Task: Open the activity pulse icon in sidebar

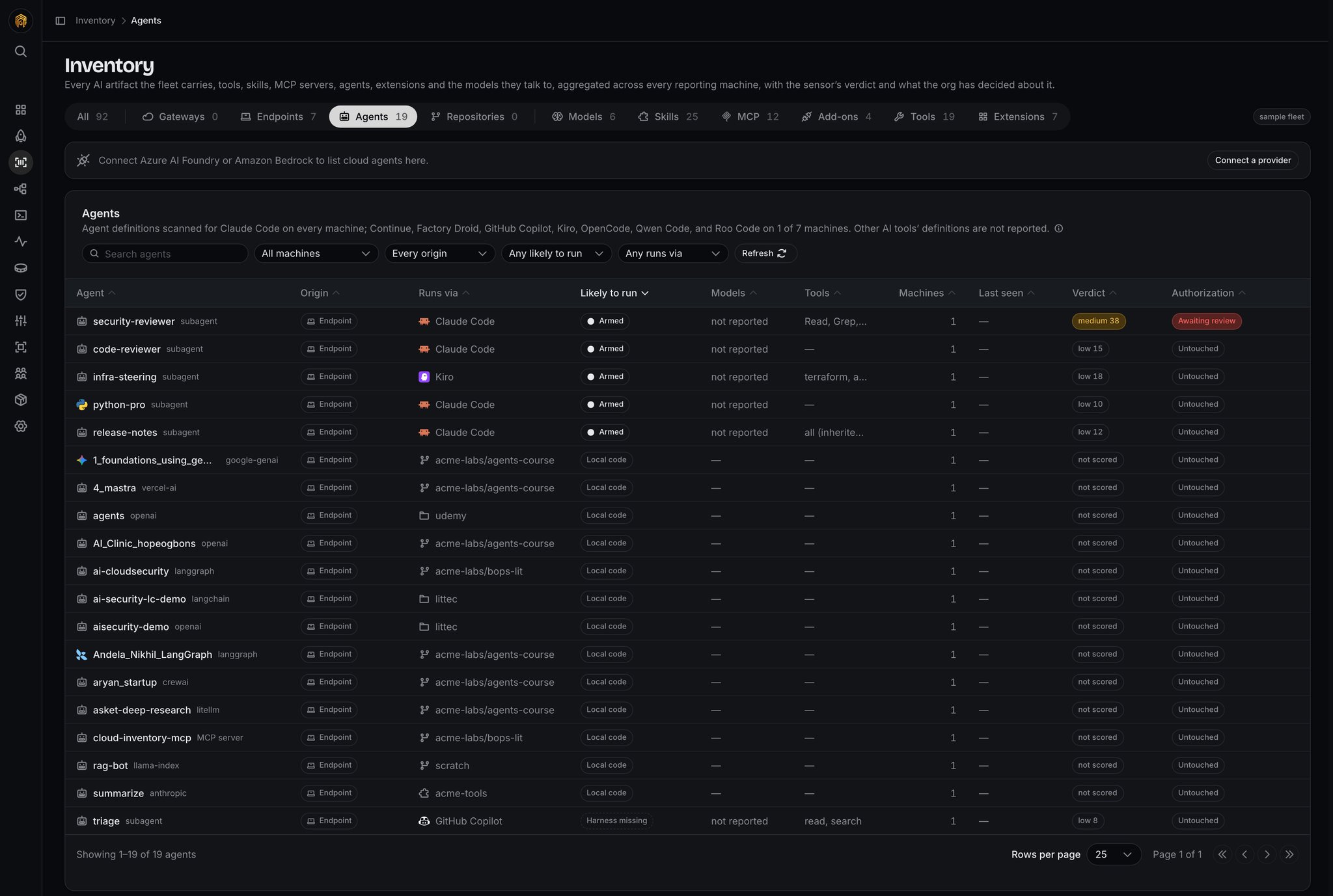Action: (21, 241)
